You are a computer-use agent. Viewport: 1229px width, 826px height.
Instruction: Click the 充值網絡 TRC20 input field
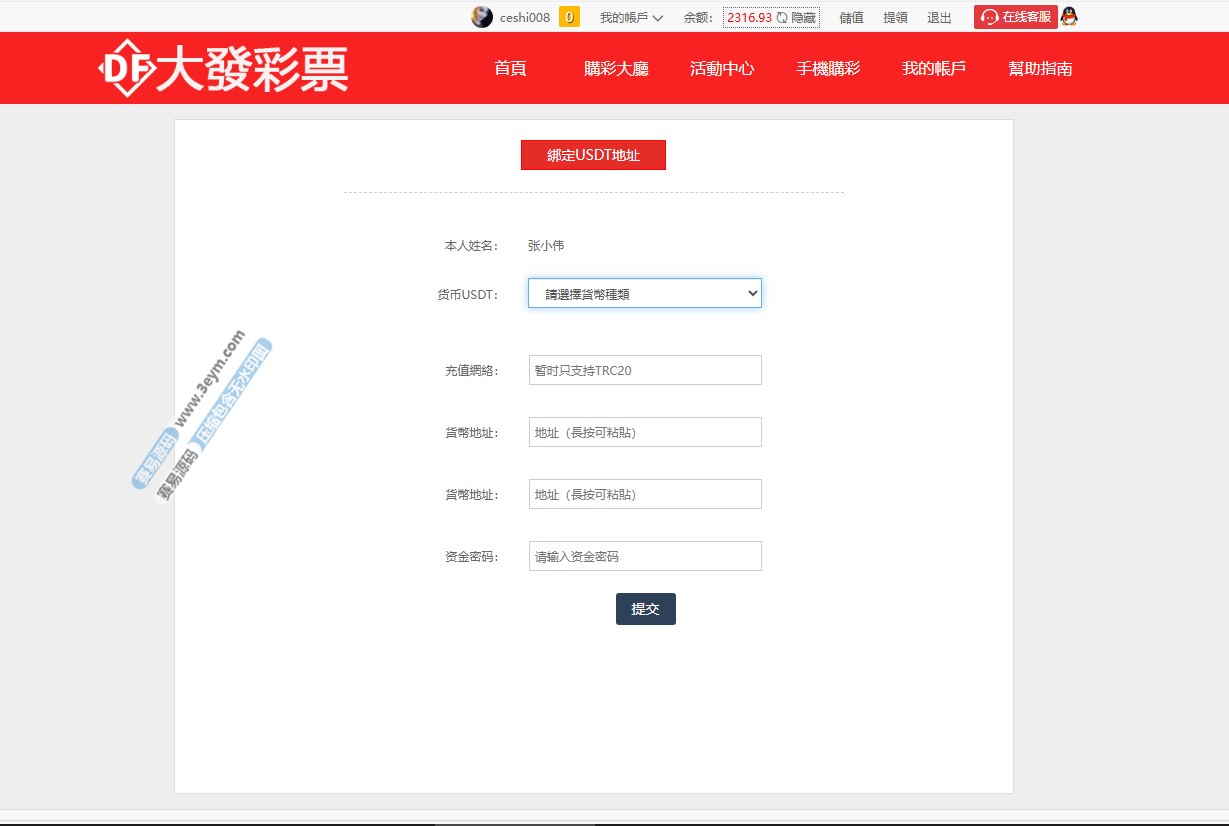645,370
